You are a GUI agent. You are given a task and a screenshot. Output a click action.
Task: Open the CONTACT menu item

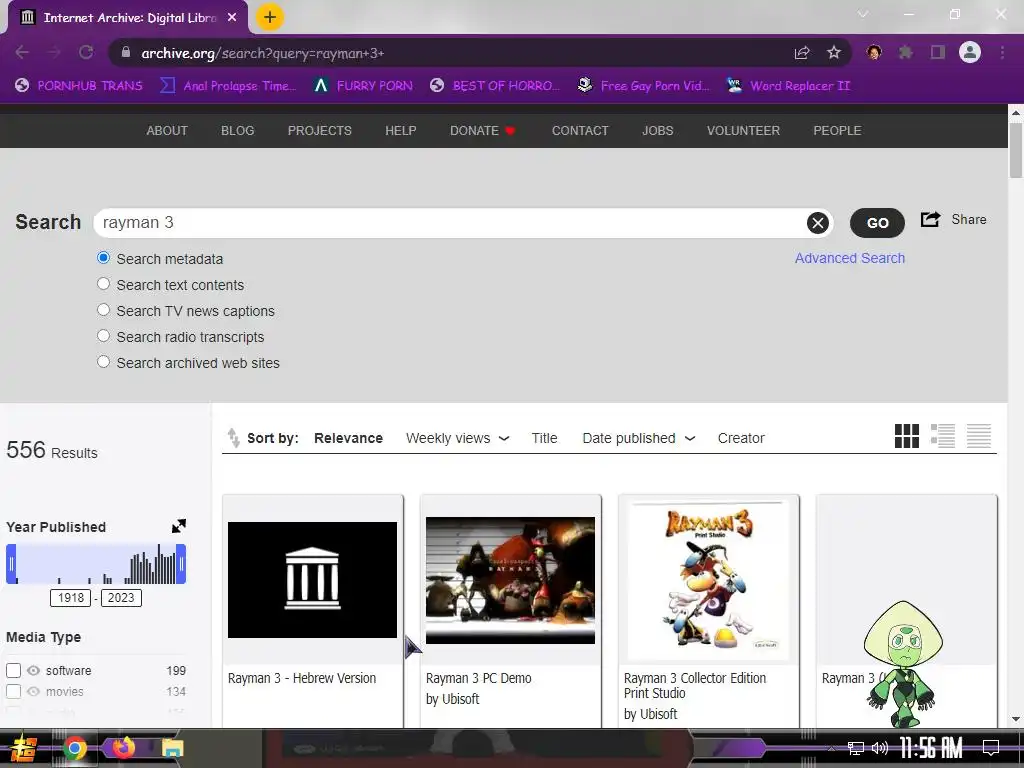(581, 131)
